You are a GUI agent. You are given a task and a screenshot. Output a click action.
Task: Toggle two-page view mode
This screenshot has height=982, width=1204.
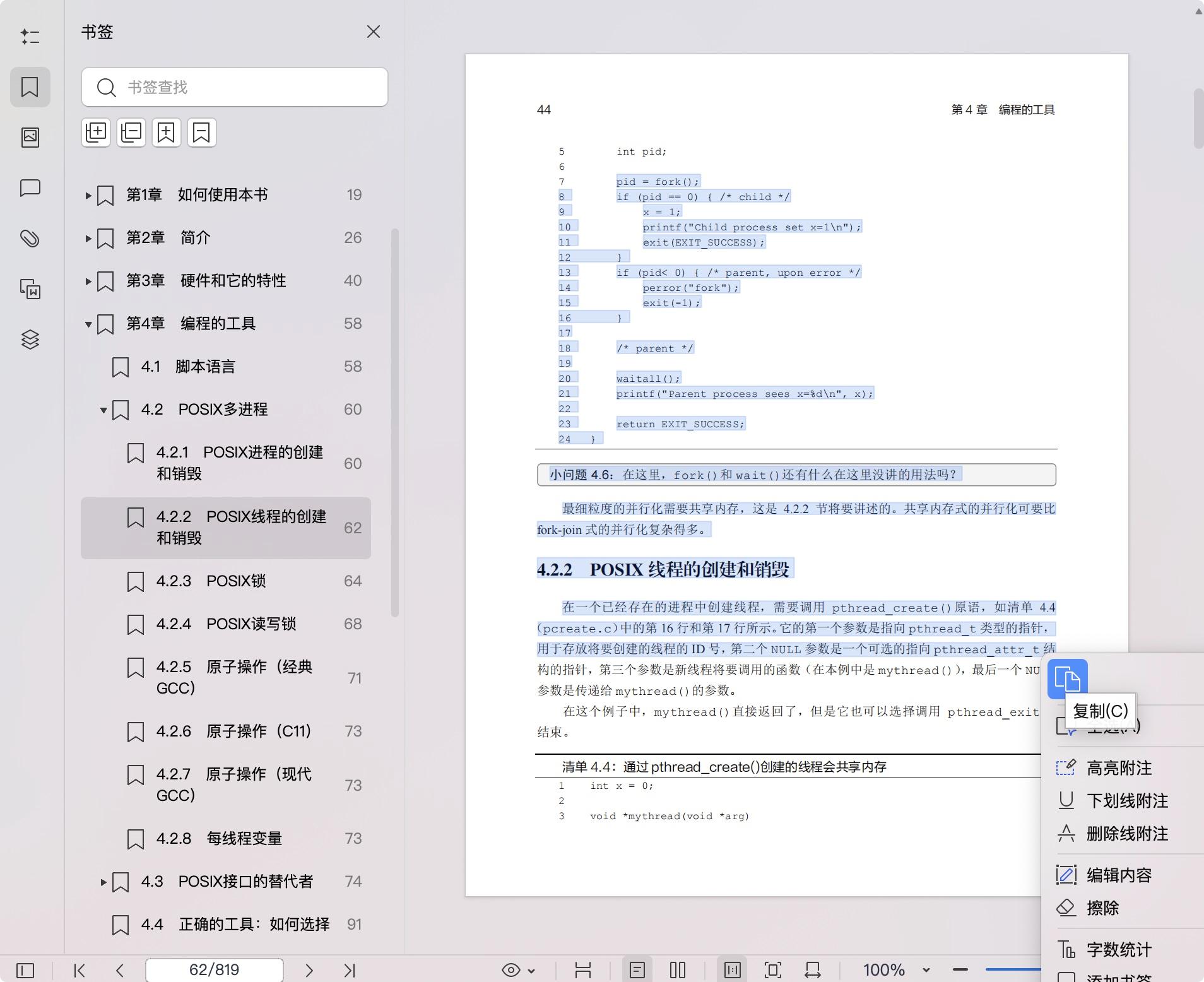point(678,970)
